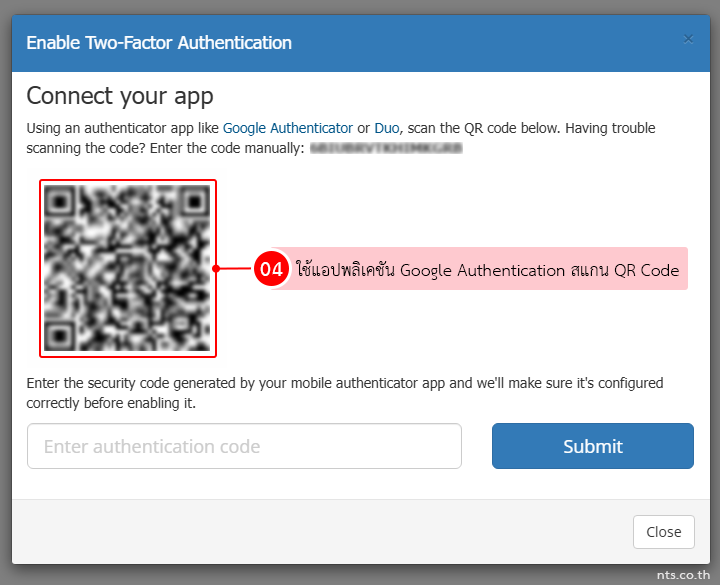This screenshot has height=585, width=720.
Task: Submit the authentication code
Action: [x=593, y=446]
